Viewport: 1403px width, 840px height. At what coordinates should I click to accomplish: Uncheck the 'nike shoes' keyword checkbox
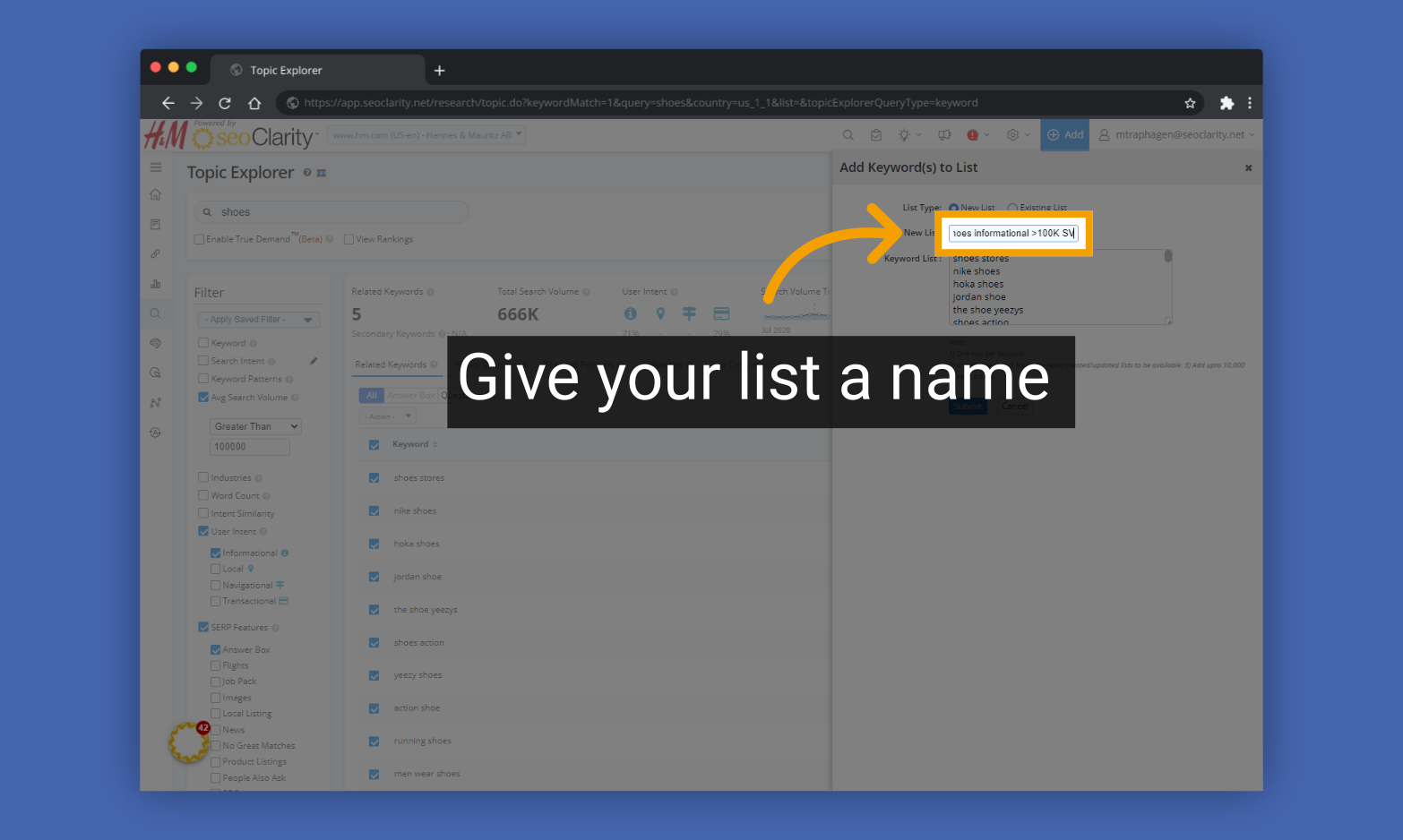point(374,510)
